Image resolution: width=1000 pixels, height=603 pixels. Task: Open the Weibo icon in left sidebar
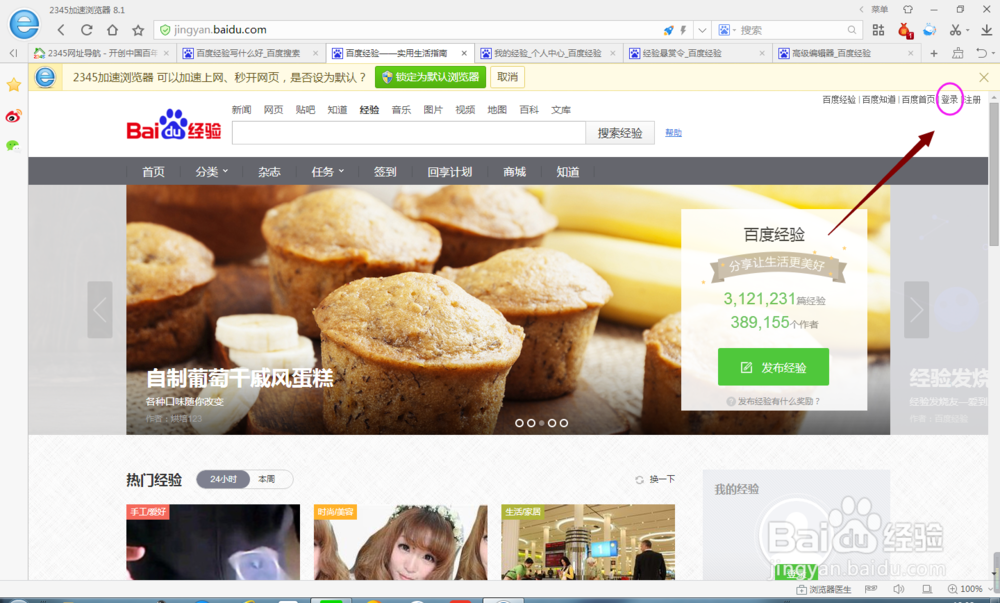[x=13, y=115]
